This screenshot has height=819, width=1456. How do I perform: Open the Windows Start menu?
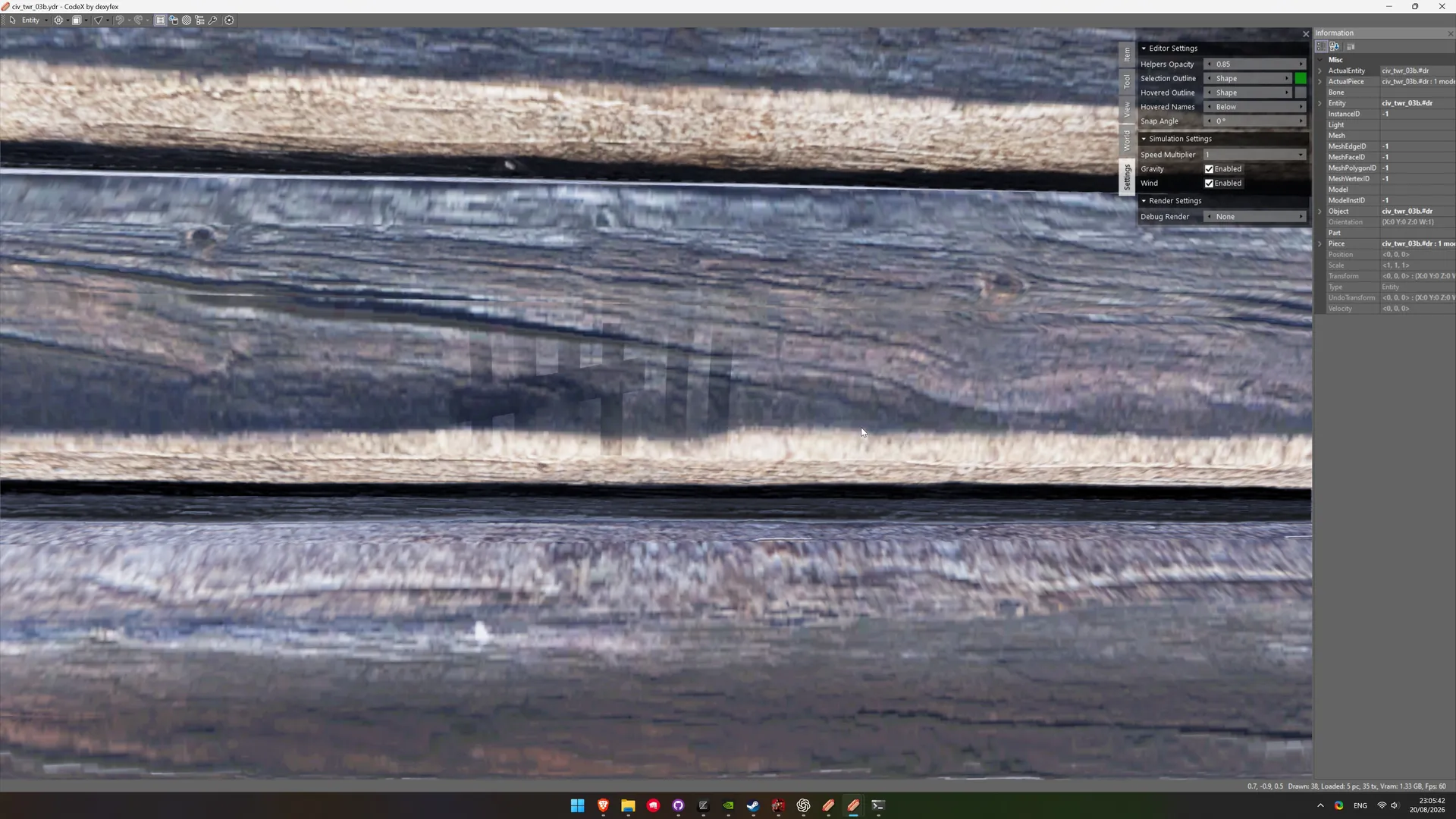pyautogui.click(x=577, y=805)
